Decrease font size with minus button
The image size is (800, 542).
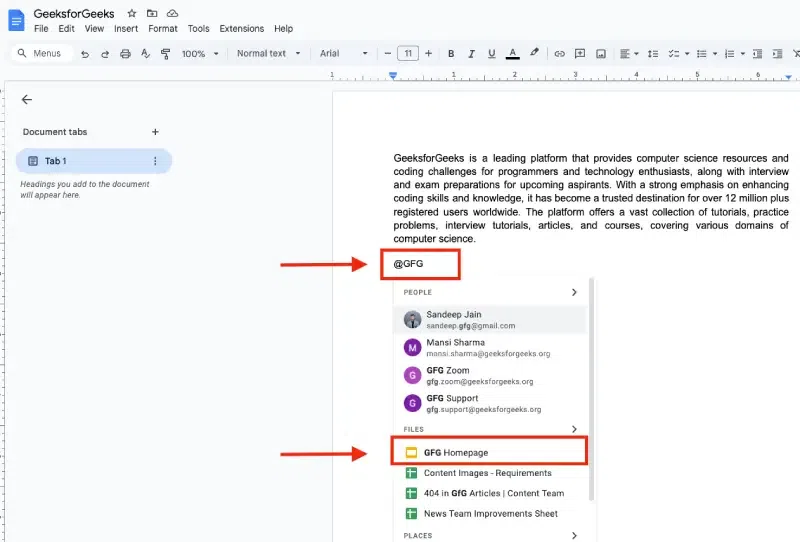click(x=388, y=53)
